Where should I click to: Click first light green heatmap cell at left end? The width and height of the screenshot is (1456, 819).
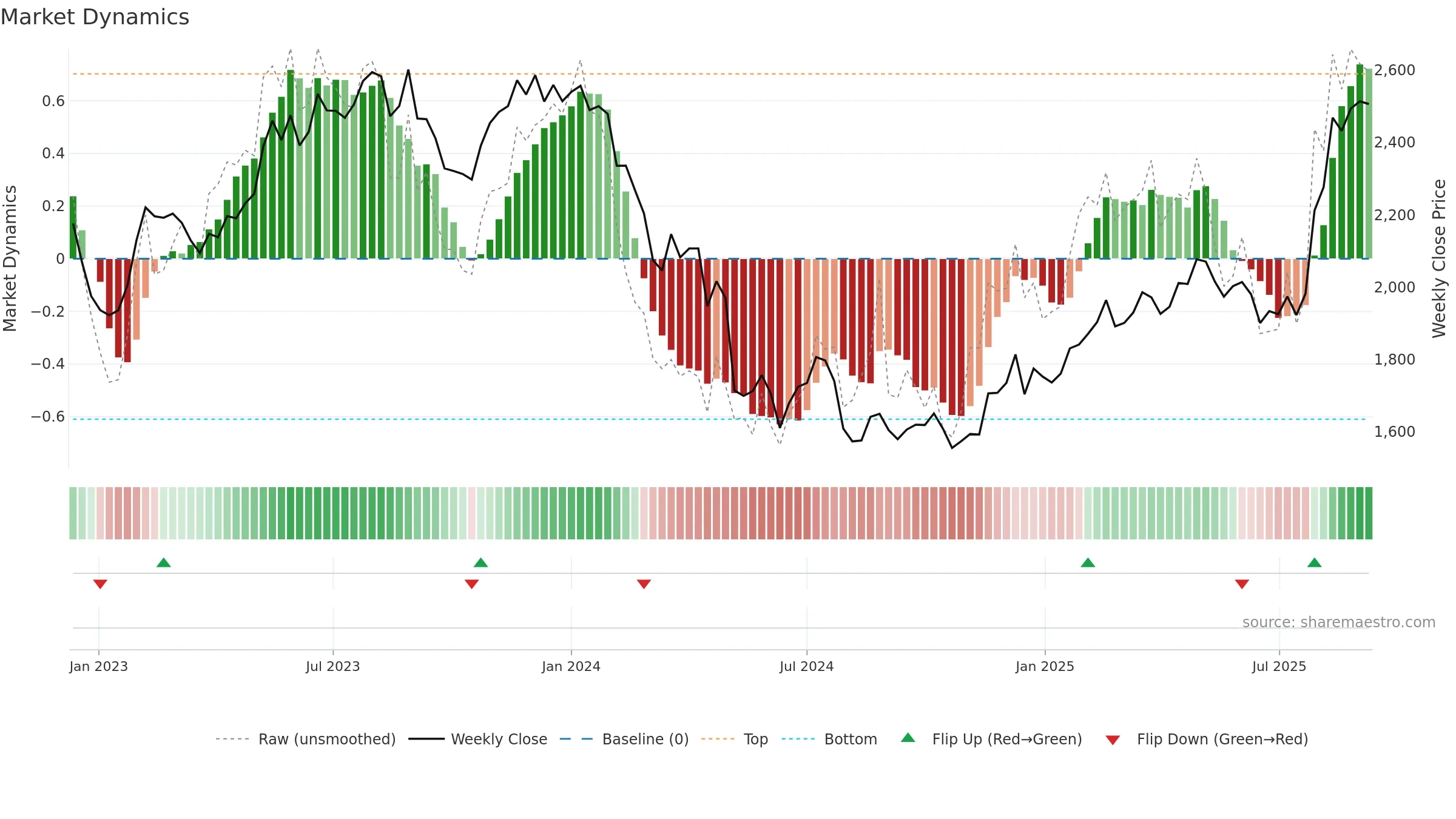pyautogui.click(x=73, y=513)
